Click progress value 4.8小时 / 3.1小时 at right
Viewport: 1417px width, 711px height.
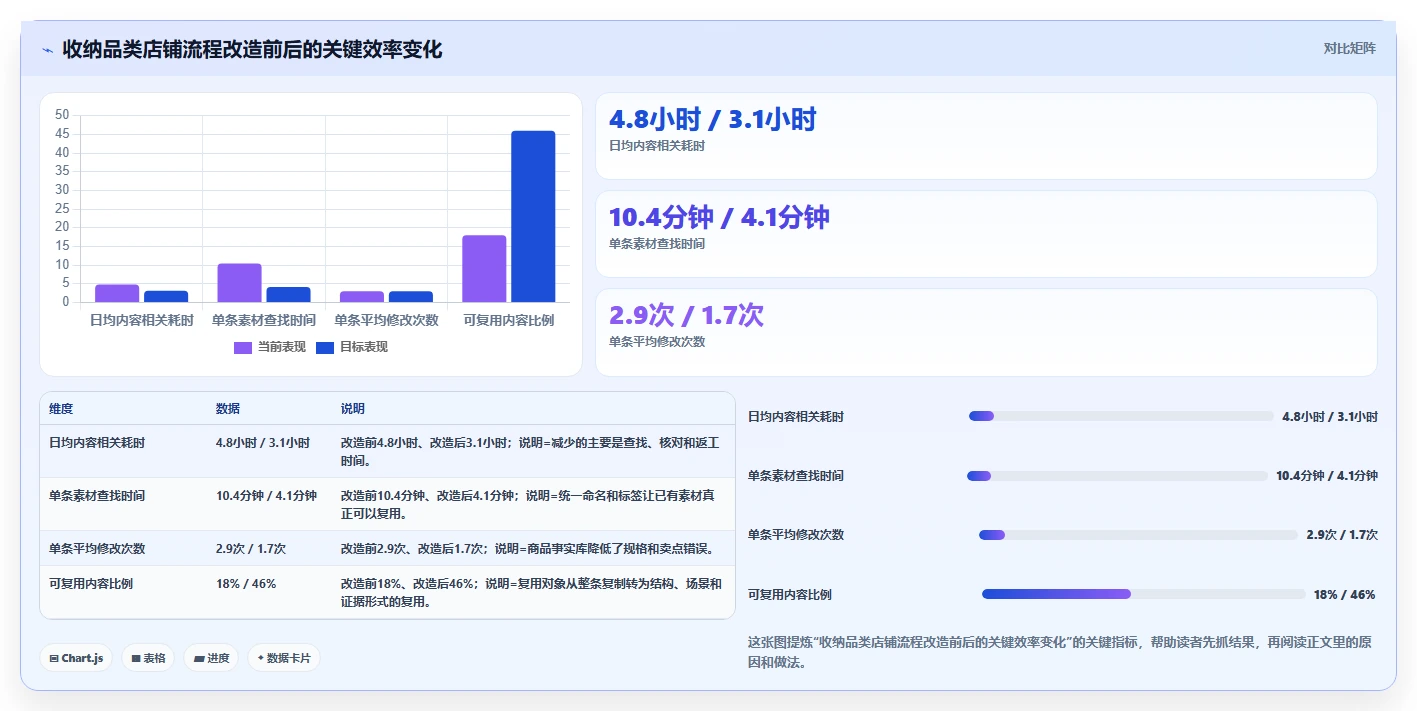pos(1330,417)
